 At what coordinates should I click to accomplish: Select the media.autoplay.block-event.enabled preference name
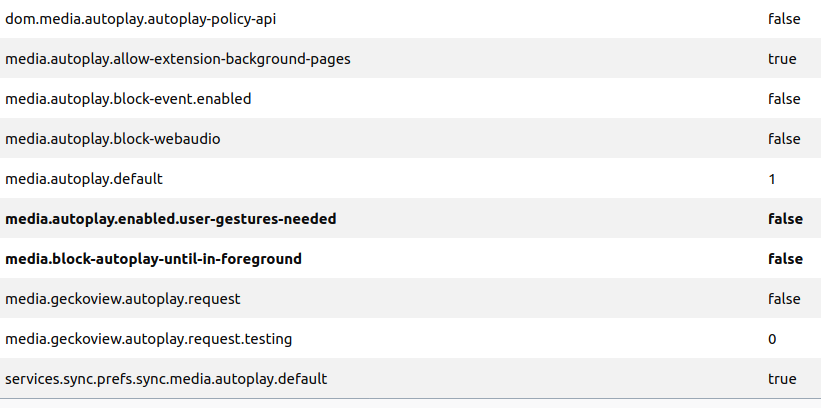tap(128, 99)
